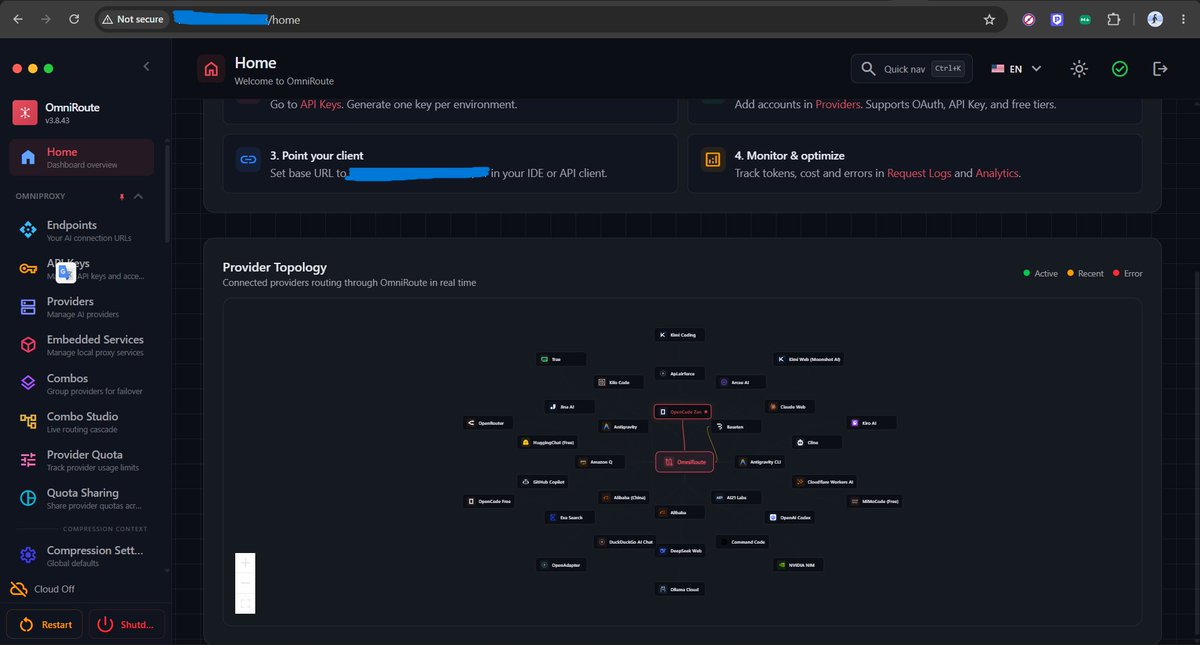Click the browser address bar
1200x645 pixels.
[550, 19]
